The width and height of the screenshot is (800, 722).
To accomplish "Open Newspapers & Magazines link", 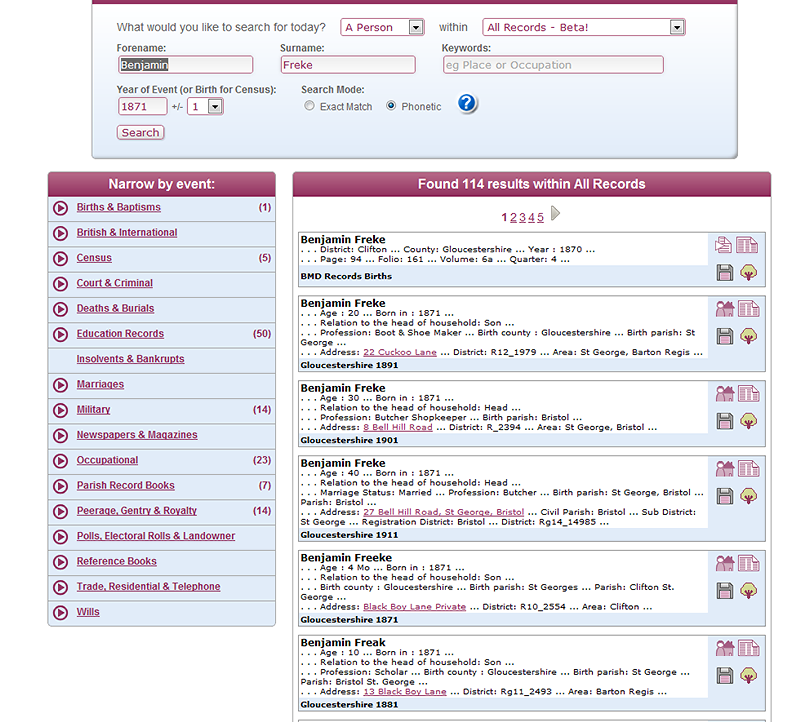I will pos(137,435).
